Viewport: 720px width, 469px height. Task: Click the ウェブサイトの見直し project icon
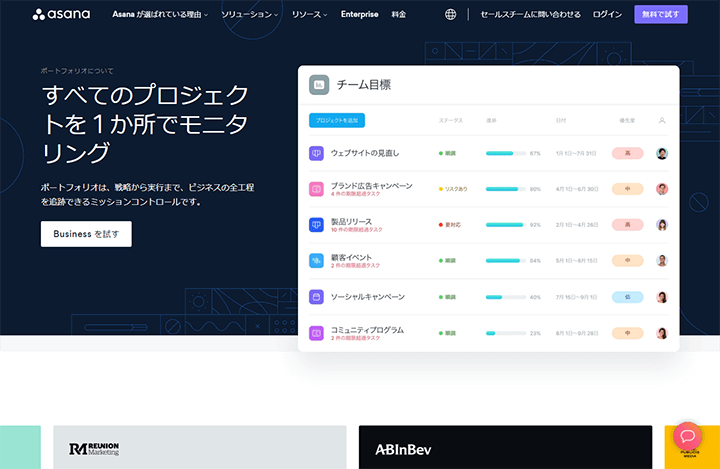pyautogui.click(x=316, y=153)
